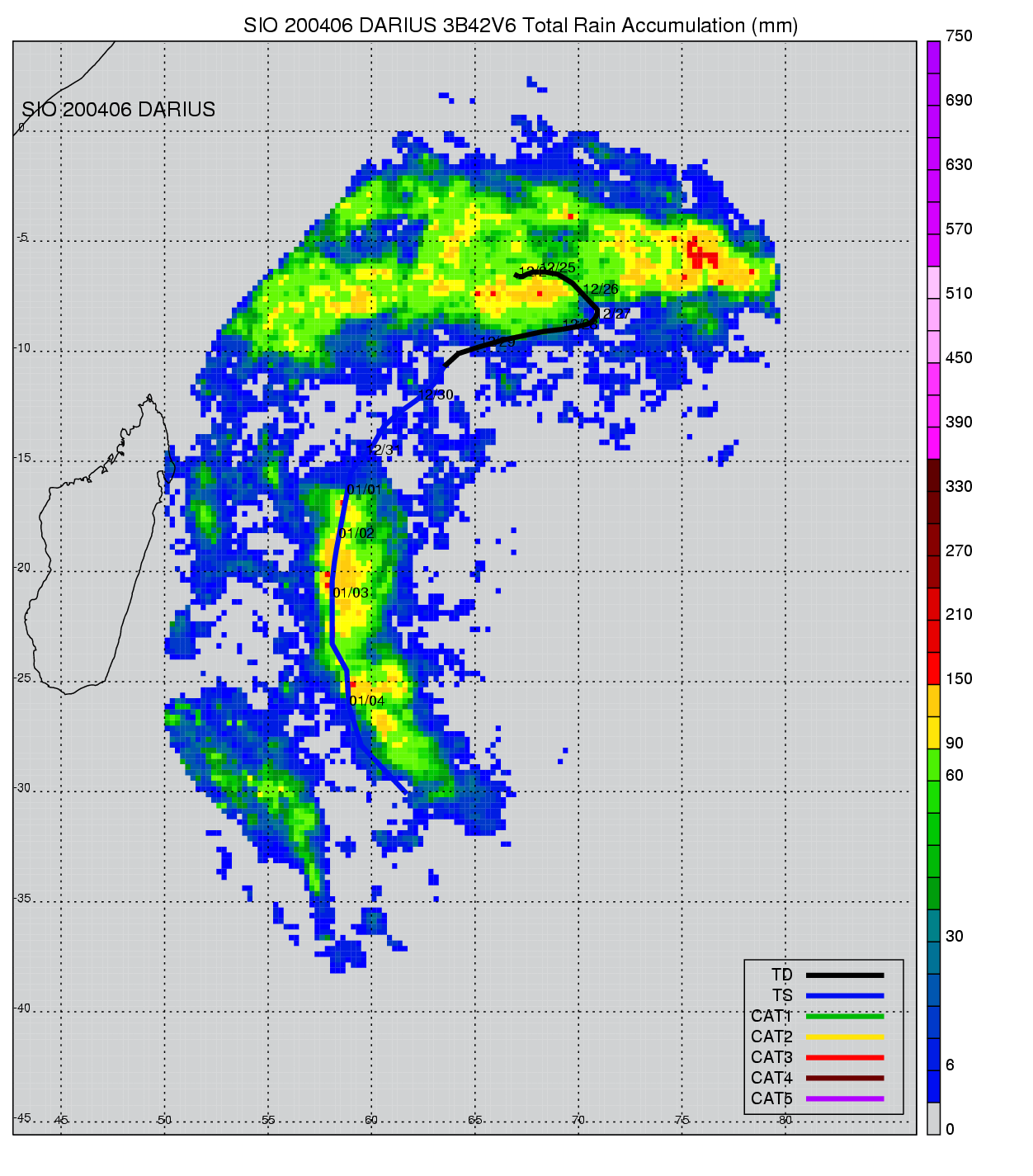Screen dimensions: 1033x1176
Task: Select the 150 label on color scale
Action: click(959, 679)
